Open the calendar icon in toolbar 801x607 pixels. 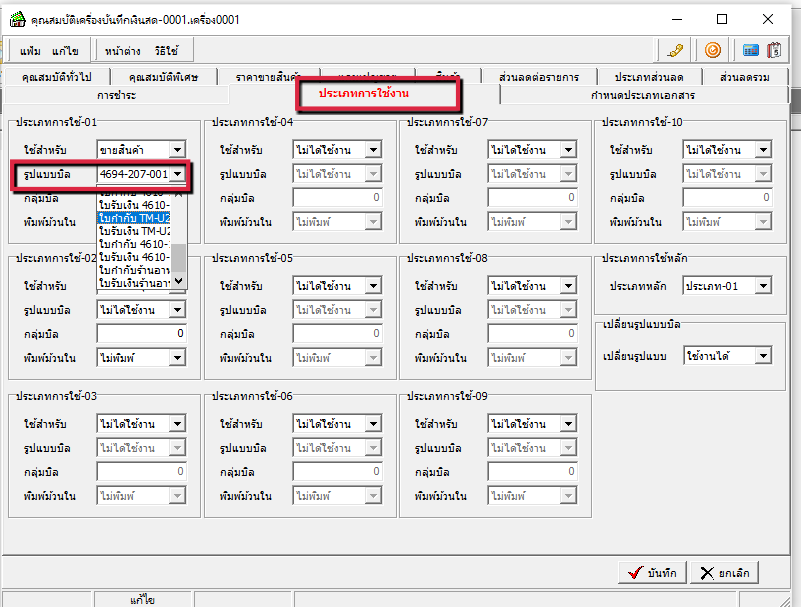click(773, 49)
